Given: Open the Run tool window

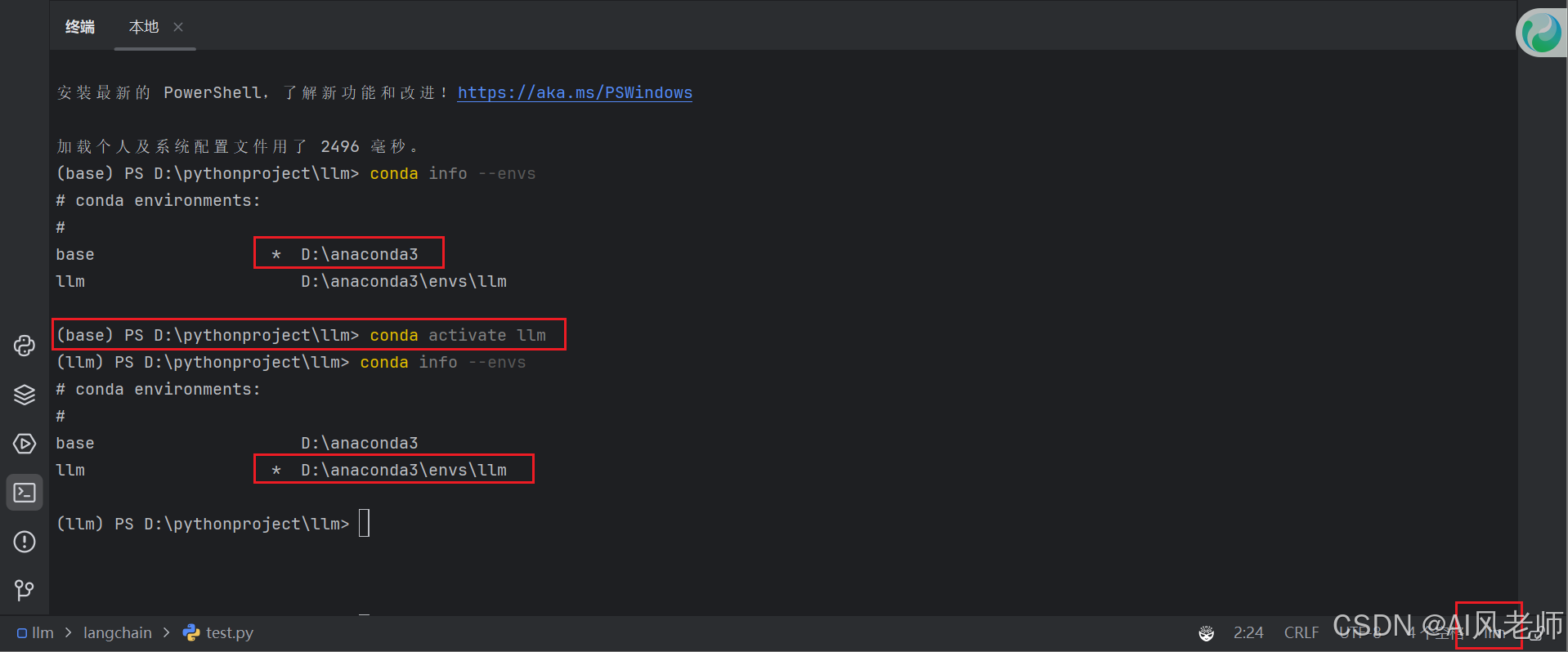Looking at the screenshot, I should [x=24, y=444].
